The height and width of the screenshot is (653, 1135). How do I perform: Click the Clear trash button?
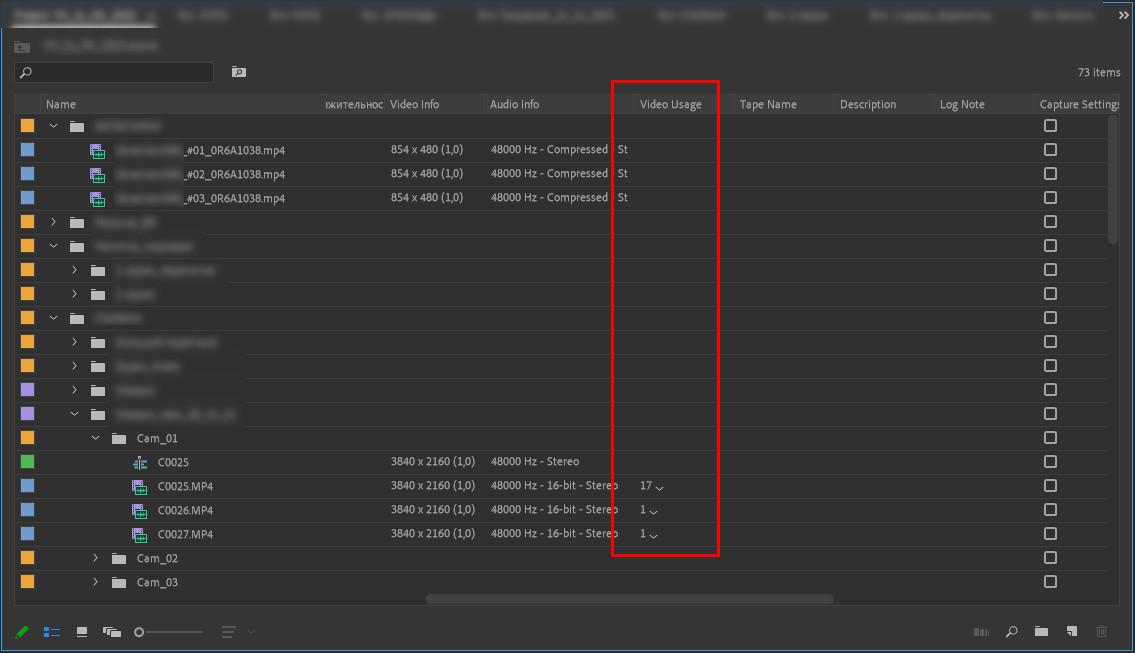pyautogui.click(x=1101, y=632)
